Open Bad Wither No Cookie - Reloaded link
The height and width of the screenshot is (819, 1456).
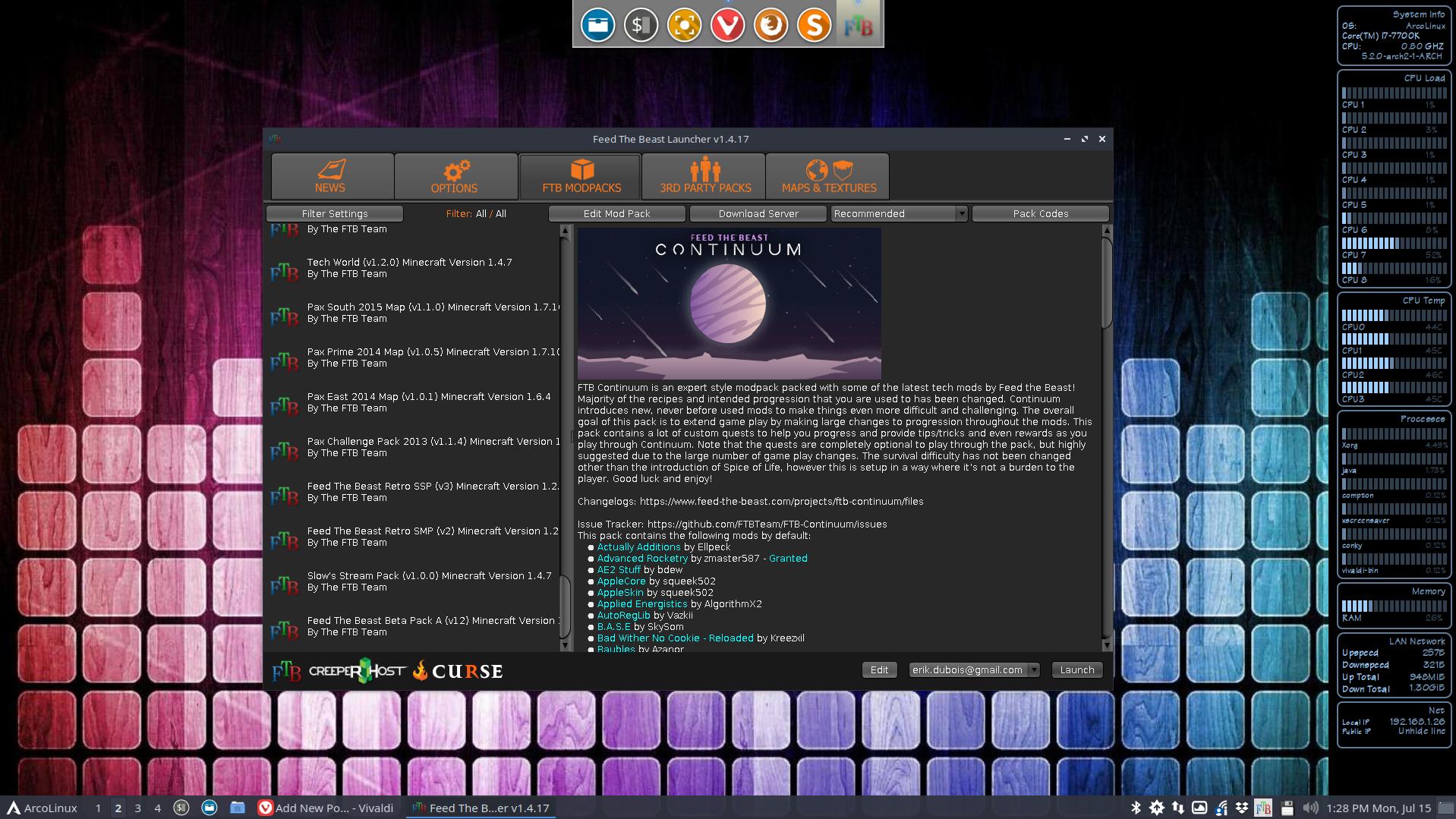[675, 638]
